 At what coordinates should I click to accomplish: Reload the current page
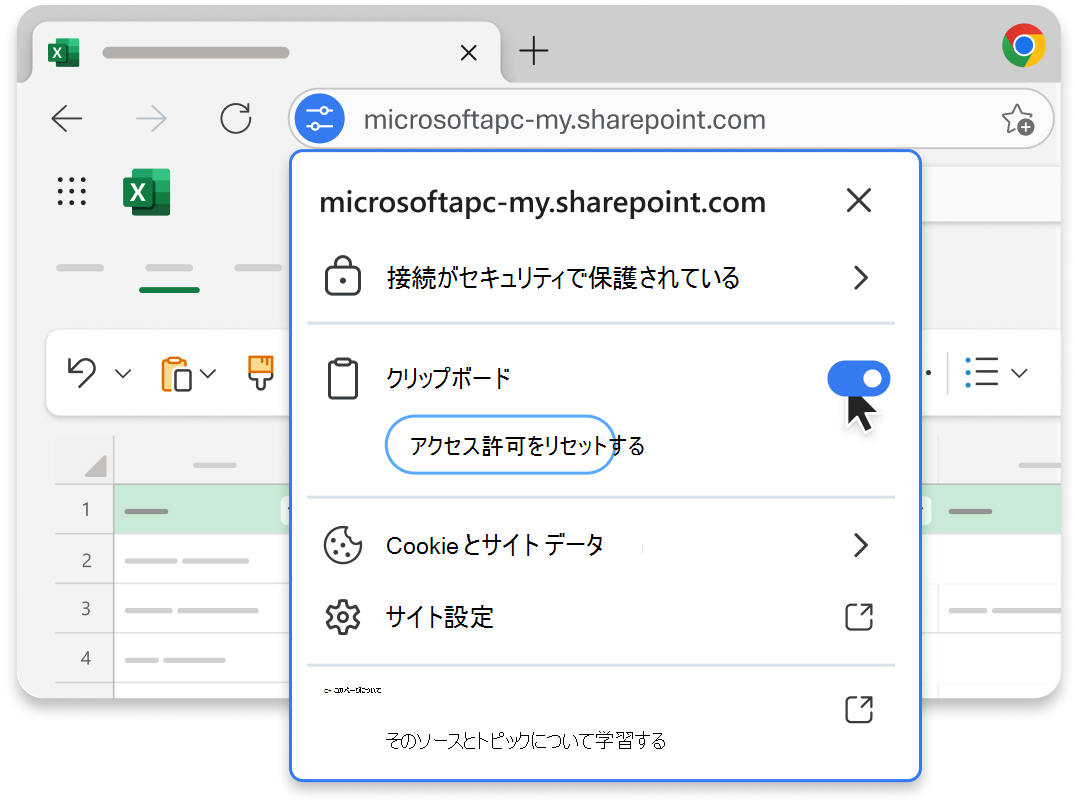(235, 118)
